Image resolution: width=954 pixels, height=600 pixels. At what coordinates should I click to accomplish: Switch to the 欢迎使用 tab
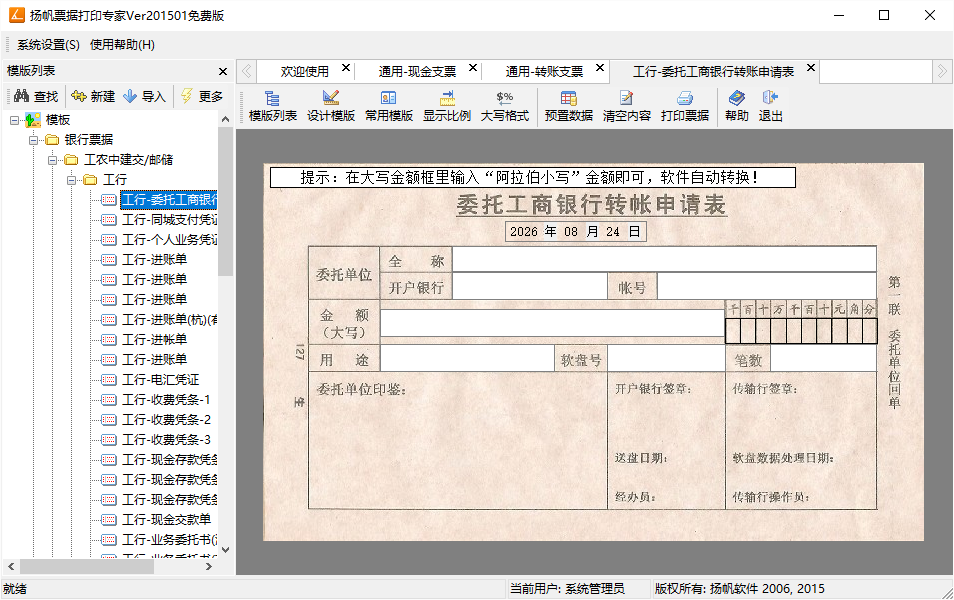click(x=304, y=72)
